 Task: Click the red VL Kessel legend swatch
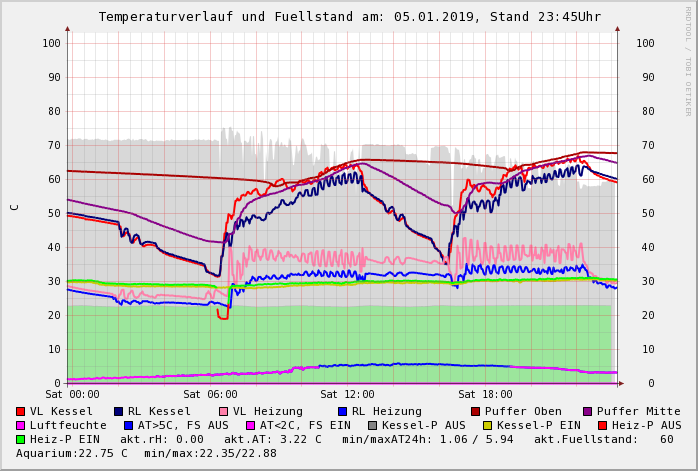pyautogui.click(x=21, y=411)
